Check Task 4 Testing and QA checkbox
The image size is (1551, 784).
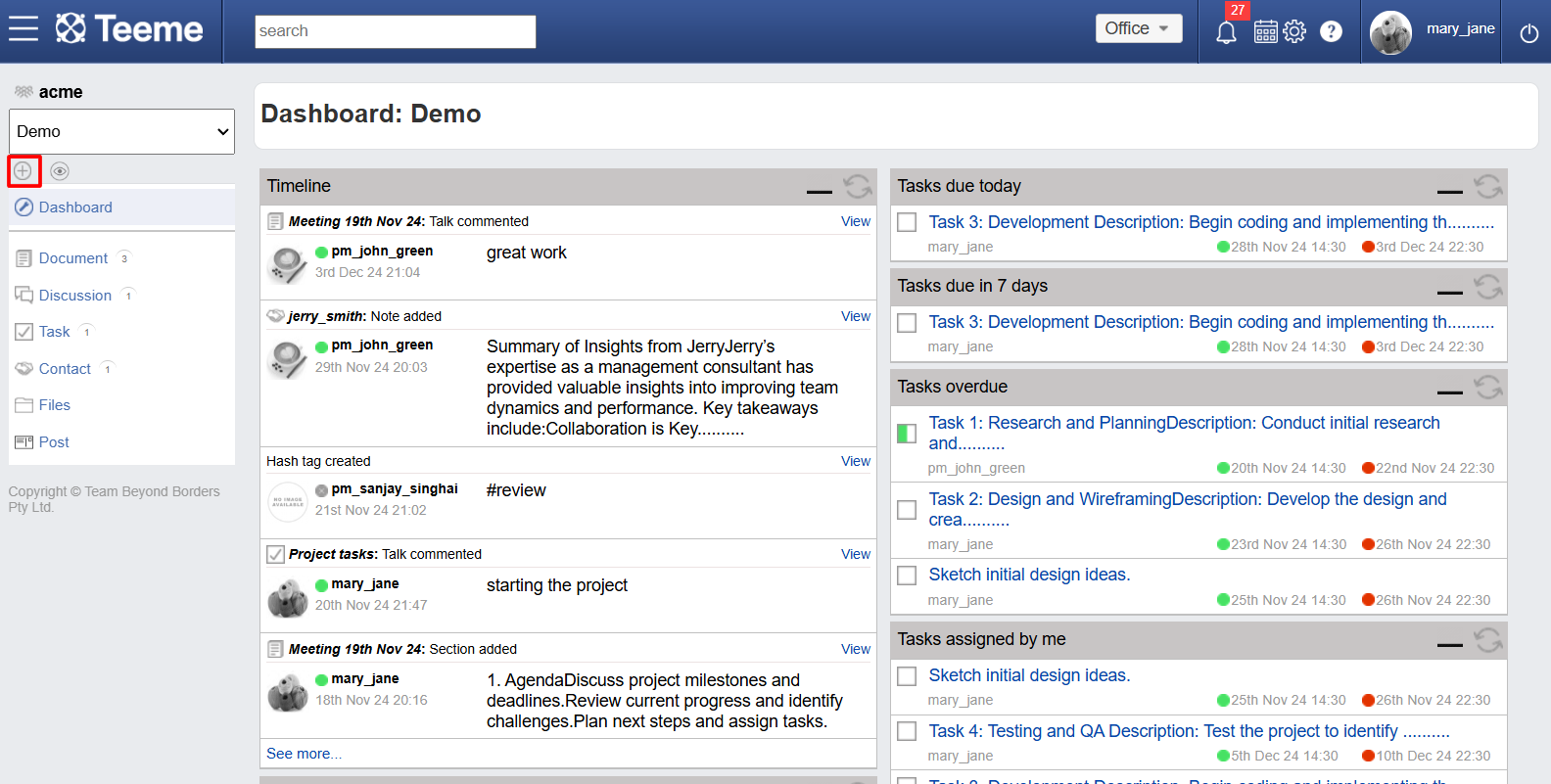(908, 731)
